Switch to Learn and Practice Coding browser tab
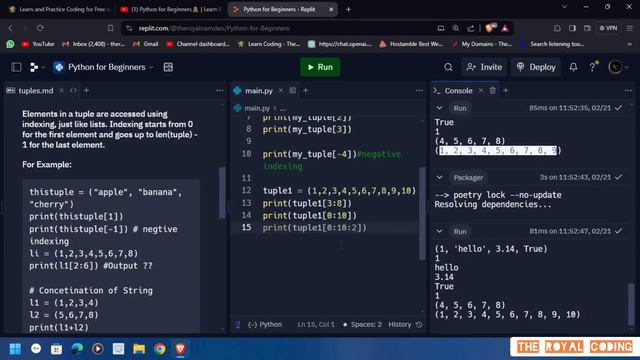Screen dimensions: 640x360 click(59, 9)
